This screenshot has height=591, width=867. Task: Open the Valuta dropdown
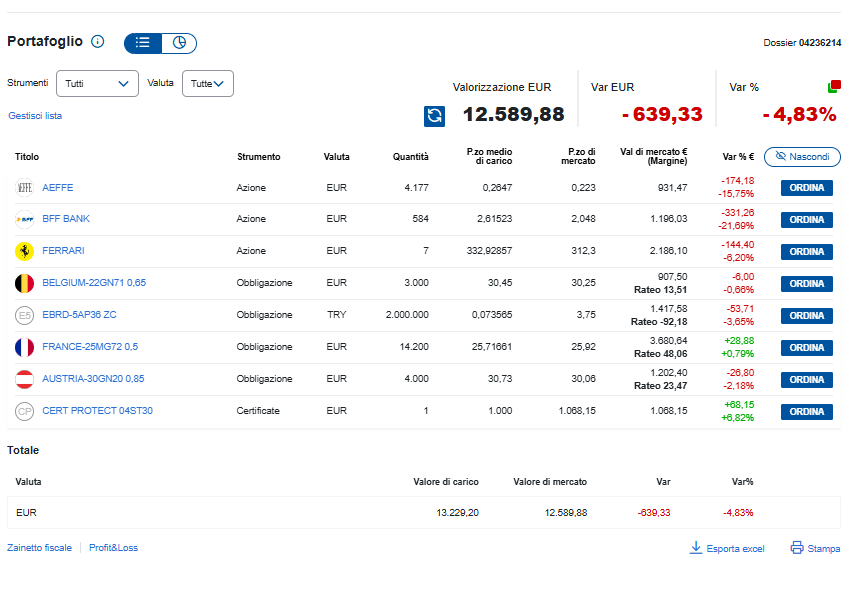click(x=208, y=84)
